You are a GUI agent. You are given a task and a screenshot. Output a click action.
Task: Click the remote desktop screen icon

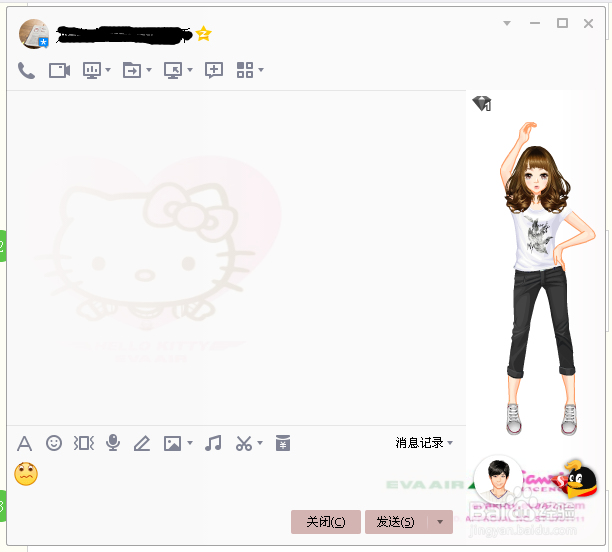(173, 70)
